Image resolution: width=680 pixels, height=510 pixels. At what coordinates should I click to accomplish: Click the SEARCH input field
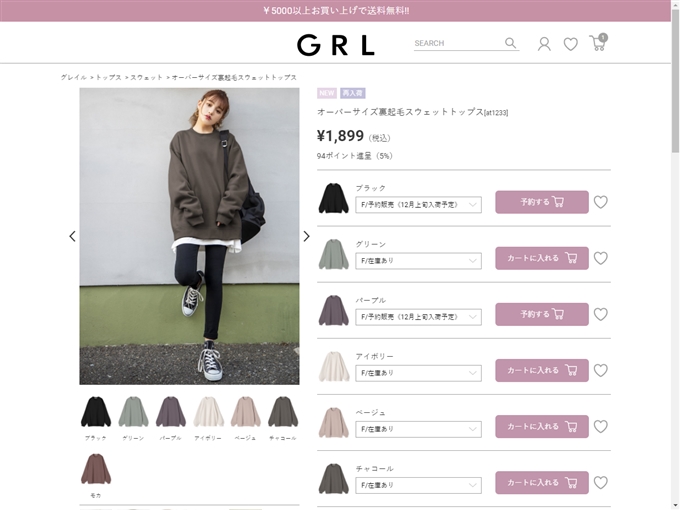(458, 43)
